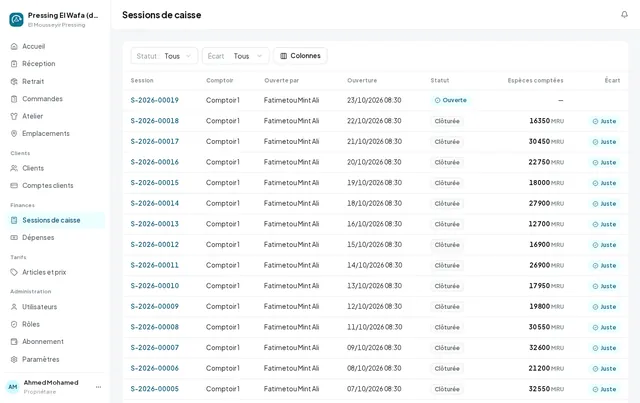Viewport: 640px width, 403px height.
Task: Go to Dépenses in the sidebar
Action: click(38, 237)
